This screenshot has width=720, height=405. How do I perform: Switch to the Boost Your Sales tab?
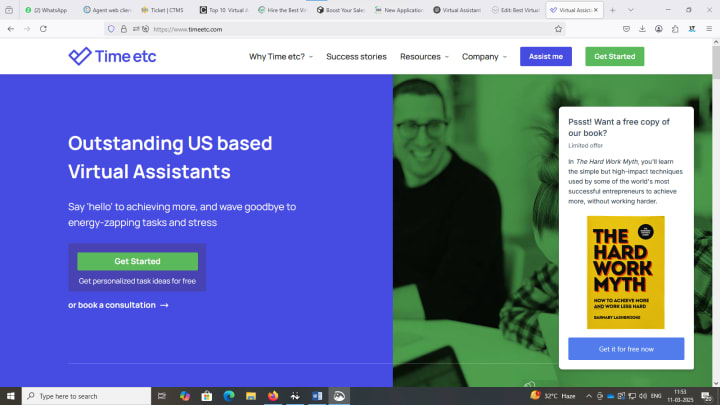coord(340,10)
